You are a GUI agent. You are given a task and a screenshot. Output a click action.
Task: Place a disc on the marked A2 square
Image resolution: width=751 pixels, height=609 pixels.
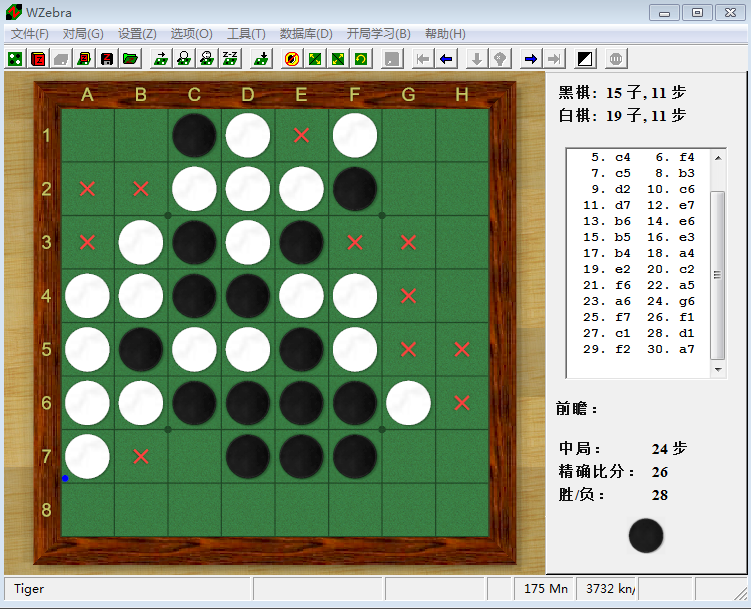pos(87,189)
